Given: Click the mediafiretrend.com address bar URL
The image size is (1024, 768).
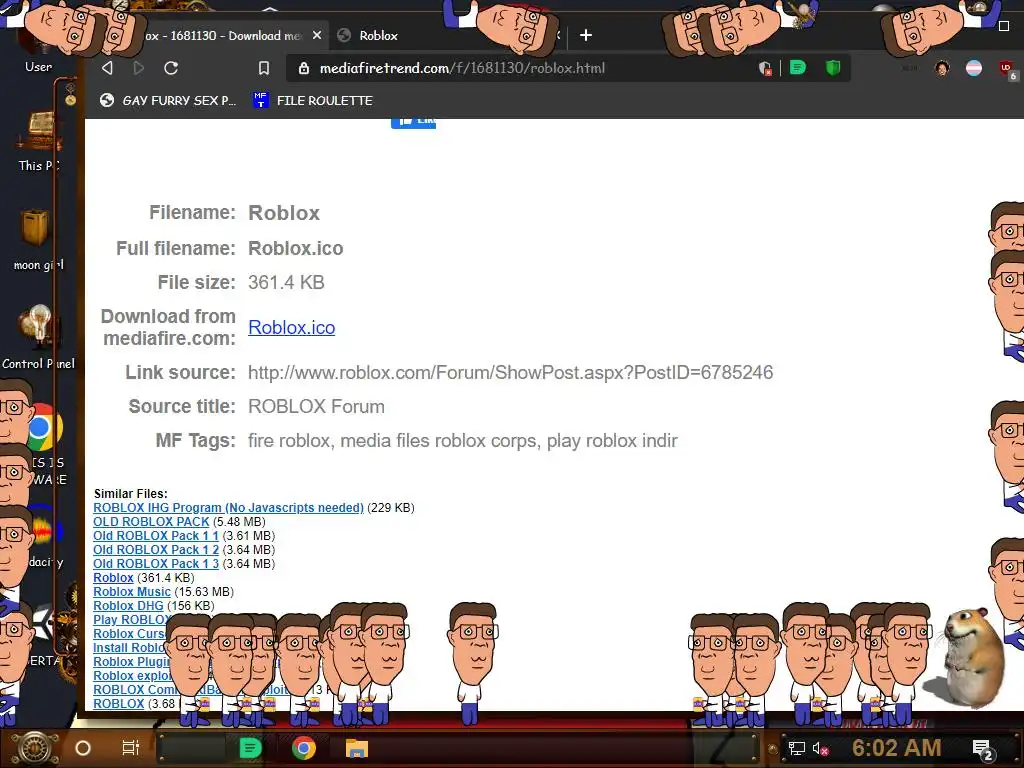Looking at the screenshot, I should [462, 68].
